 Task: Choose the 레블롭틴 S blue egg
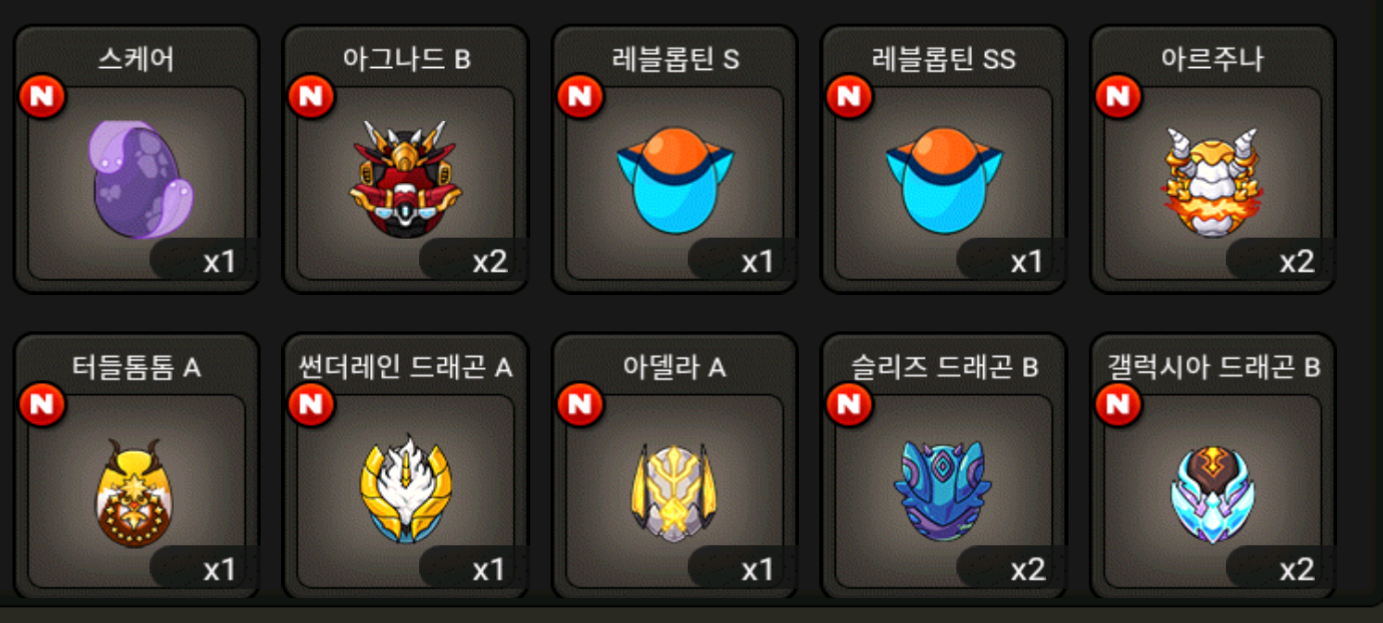675,179
